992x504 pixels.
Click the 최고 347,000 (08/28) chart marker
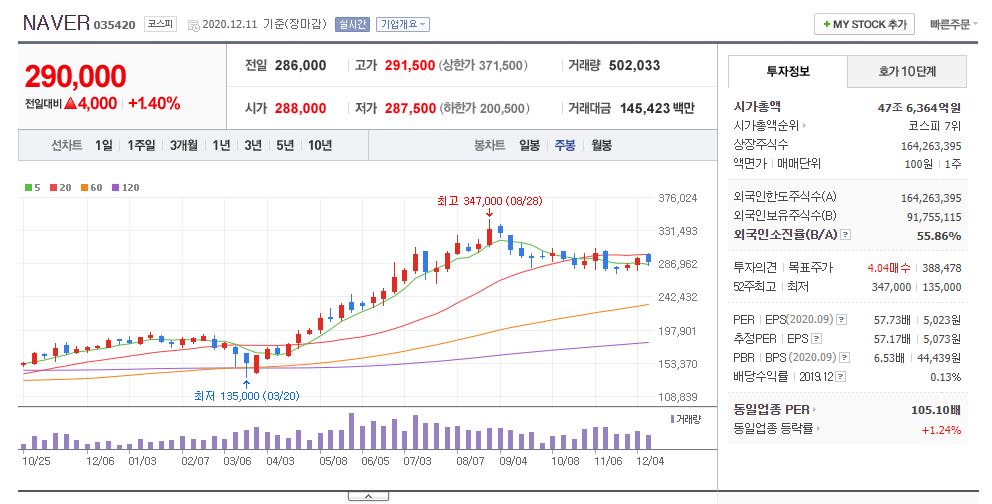tap(489, 201)
